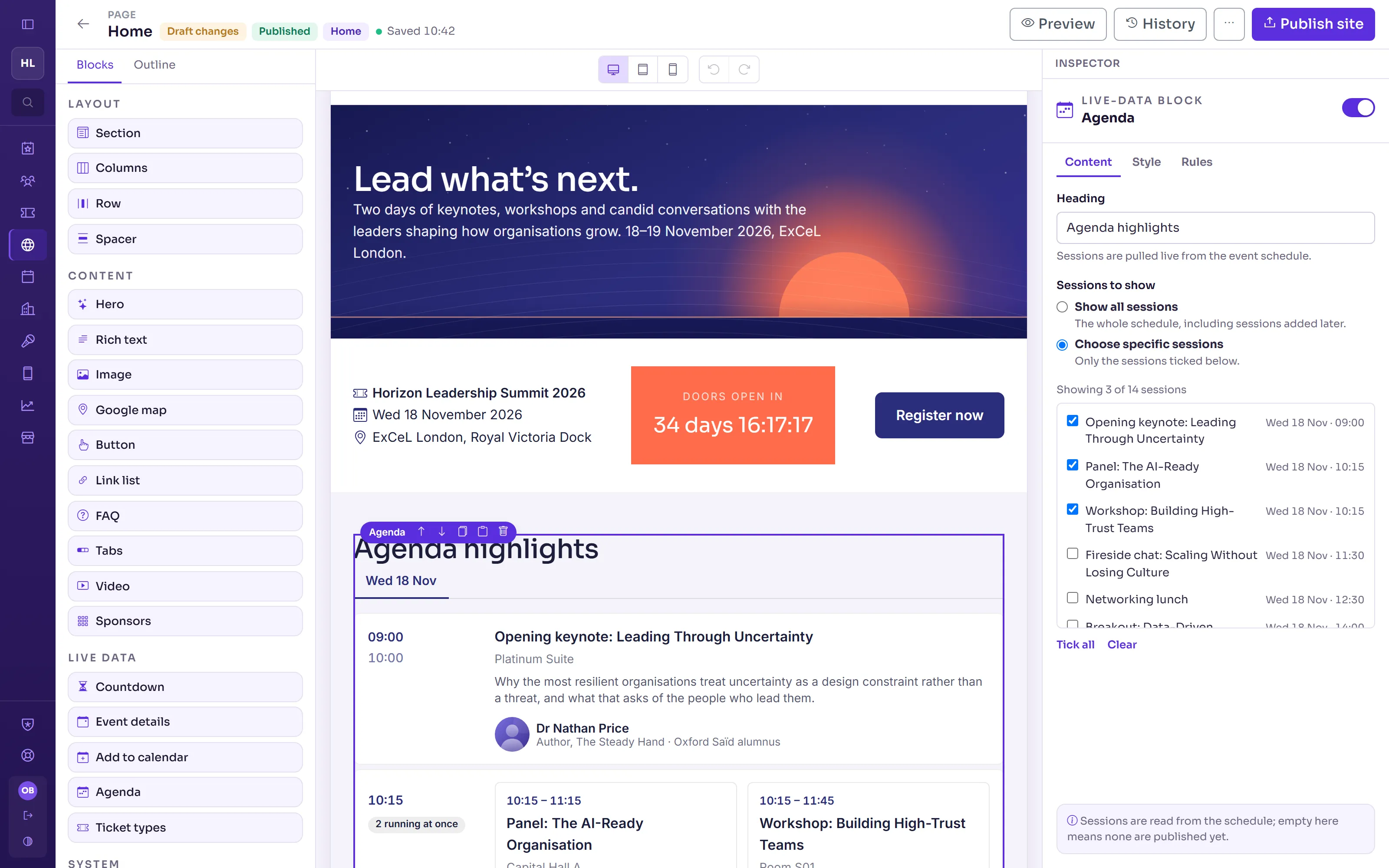Open the Preview button
The image size is (1389, 868).
pyautogui.click(x=1058, y=24)
